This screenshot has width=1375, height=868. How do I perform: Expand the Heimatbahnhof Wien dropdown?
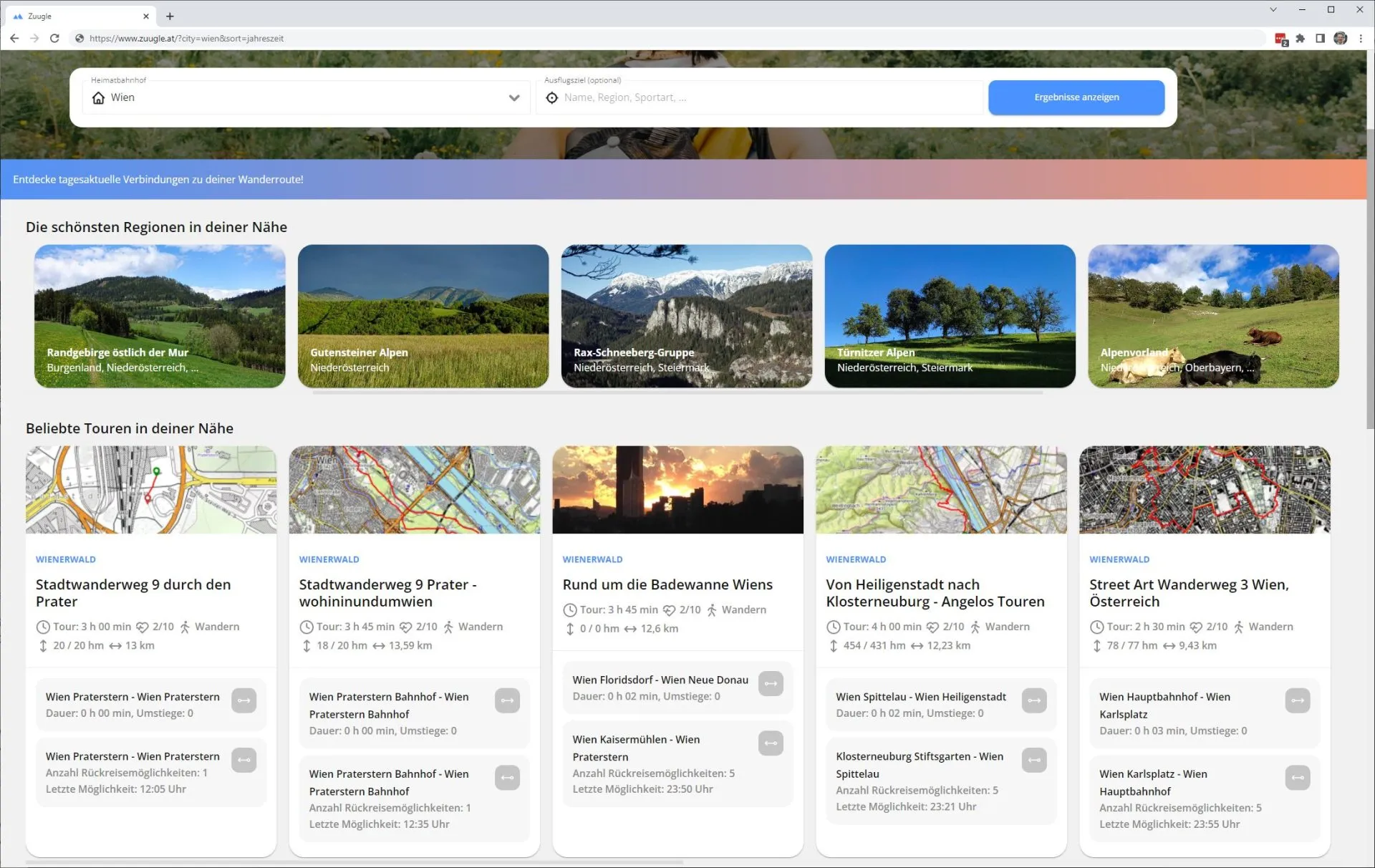[513, 97]
